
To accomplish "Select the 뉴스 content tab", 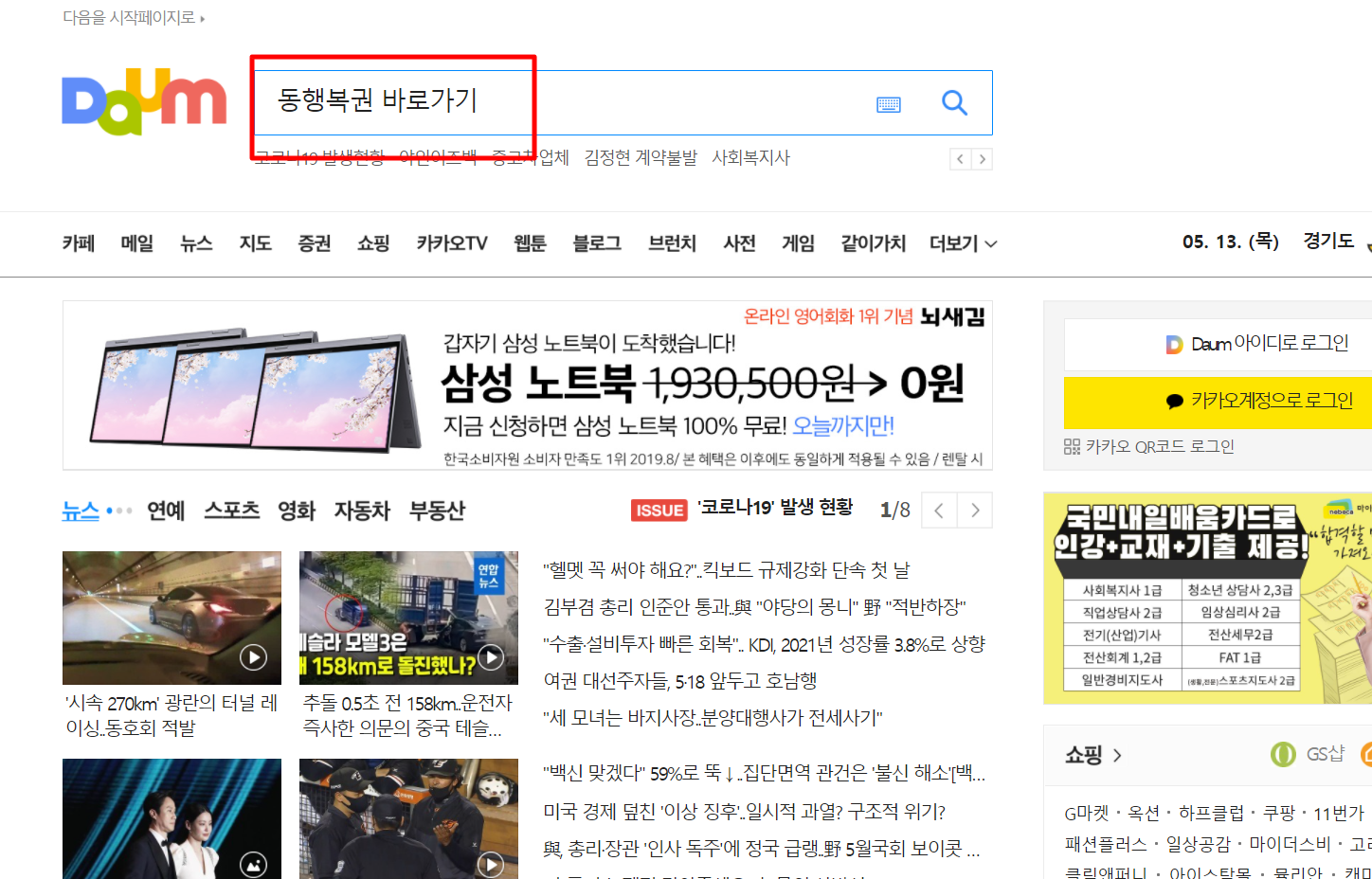I will (x=81, y=511).
